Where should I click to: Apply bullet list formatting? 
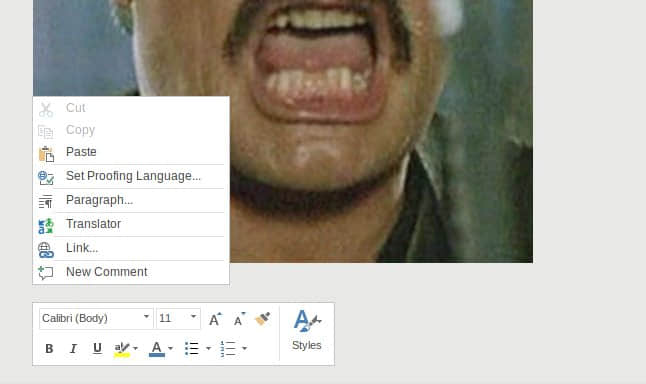(192, 349)
